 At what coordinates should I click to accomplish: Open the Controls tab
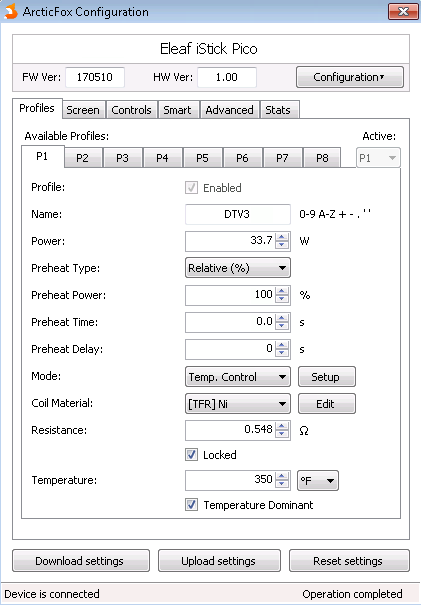132,110
